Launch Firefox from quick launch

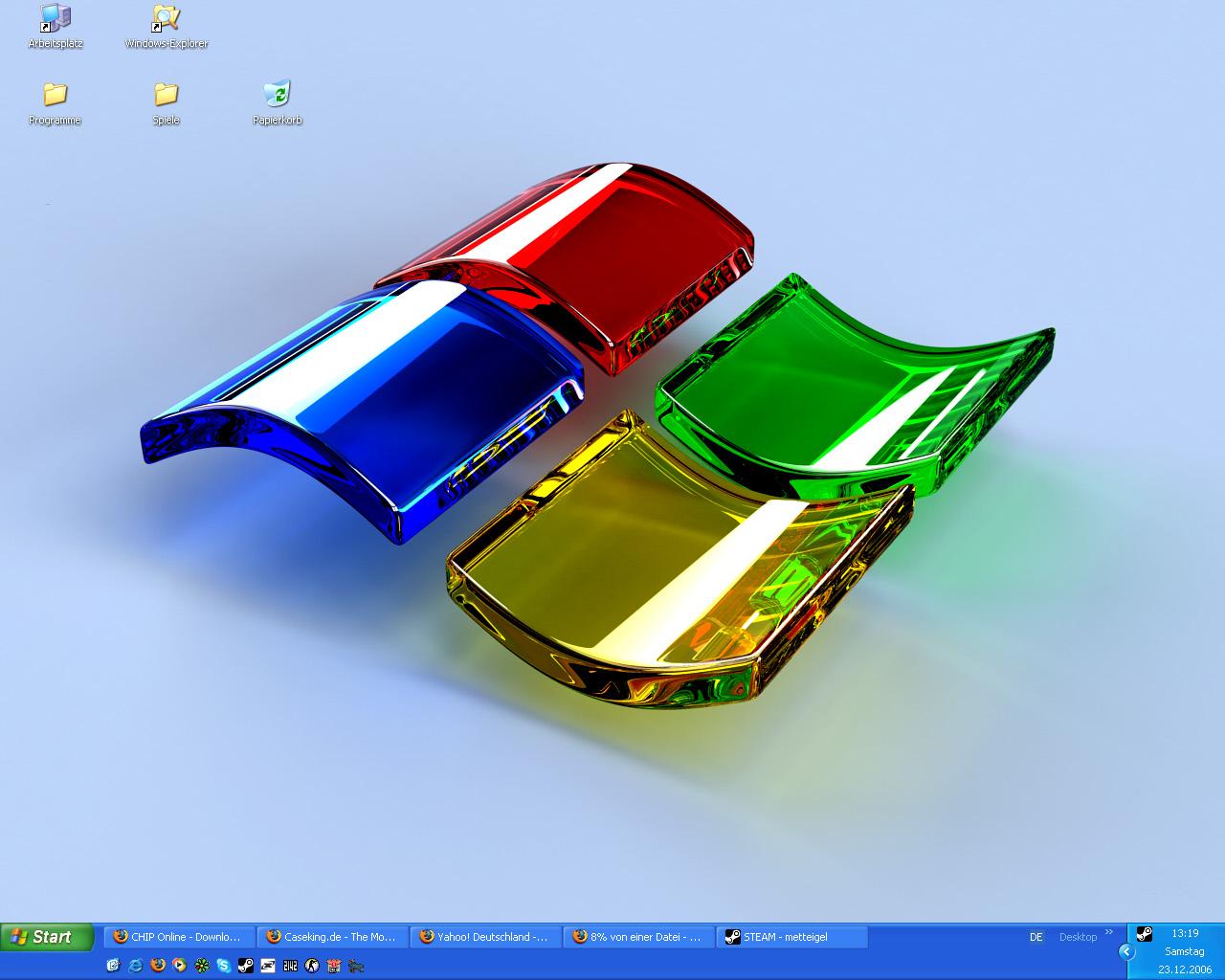(x=157, y=966)
